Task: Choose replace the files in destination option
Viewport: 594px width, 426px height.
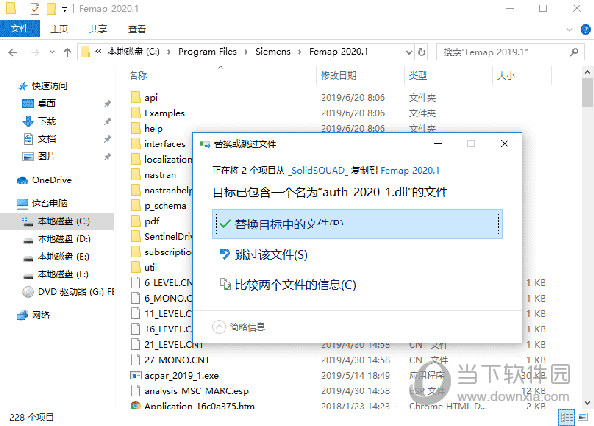Action: (x=357, y=224)
